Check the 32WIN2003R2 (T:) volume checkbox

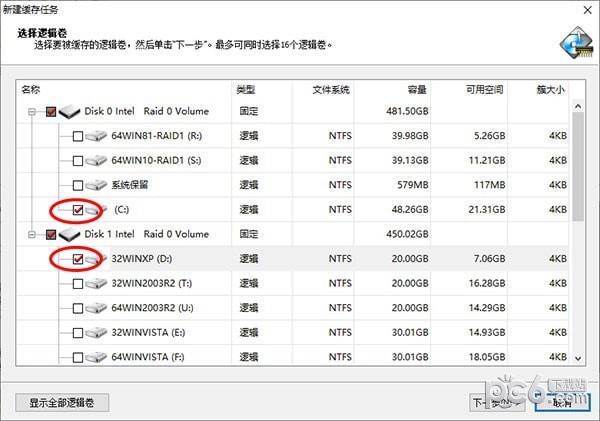point(78,284)
